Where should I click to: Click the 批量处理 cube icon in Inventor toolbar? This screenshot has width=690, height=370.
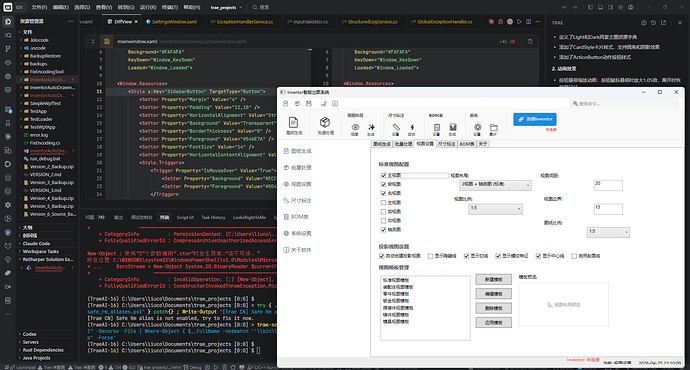pyautogui.click(x=325, y=122)
